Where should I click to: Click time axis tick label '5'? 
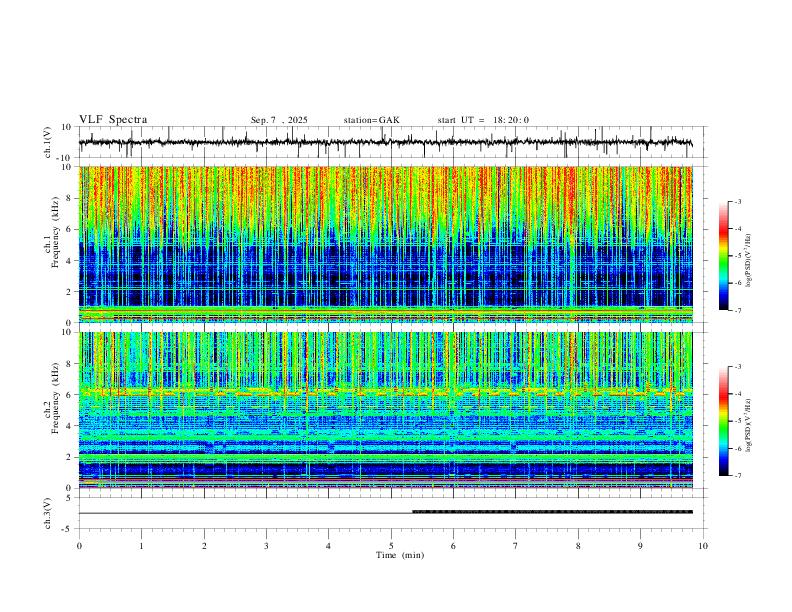pos(391,546)
